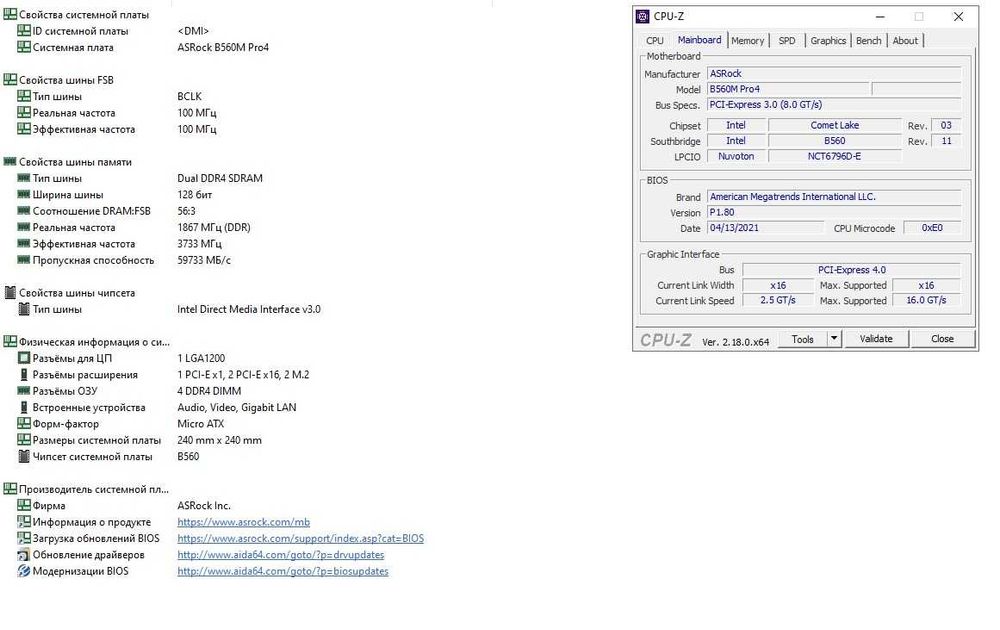The height and width of the screenshot is (630, 1000).
Task: Click the slot icon beside 'Разъёмы расширения'
Action: [24, 374]
